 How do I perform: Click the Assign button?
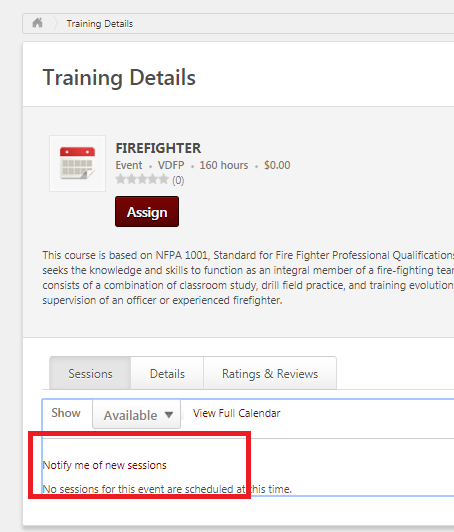(x=147, y=212)
